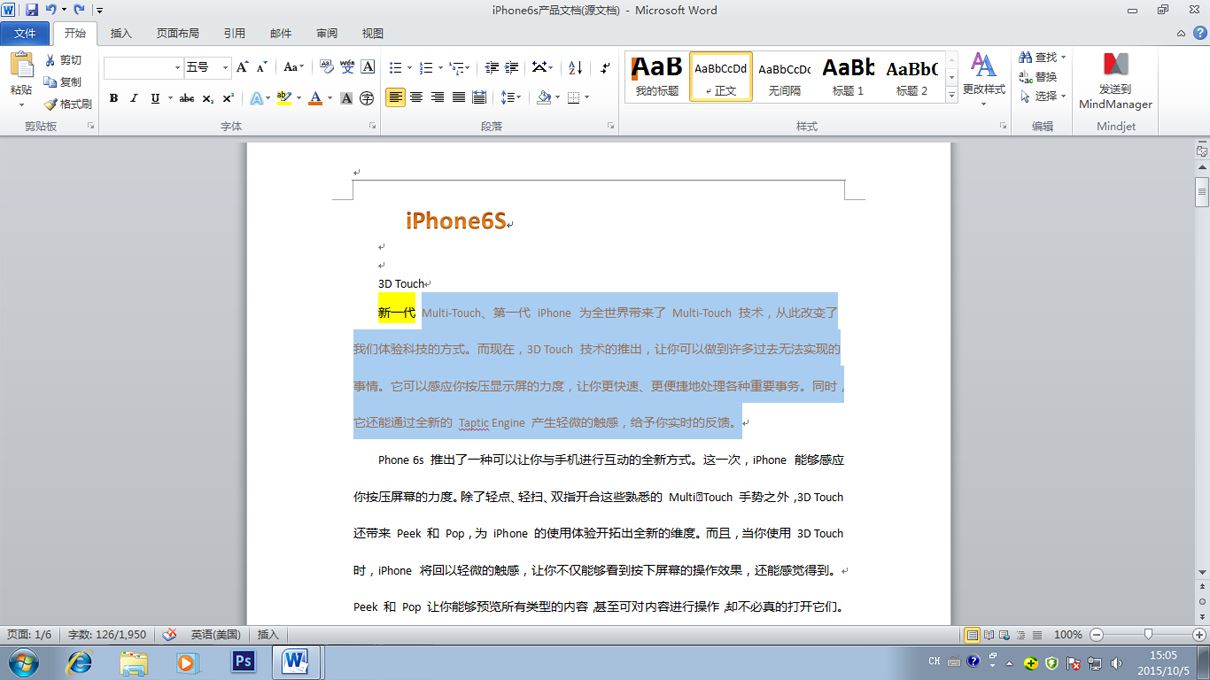This screenshot has height=680, width=1210.
Task: Click zoom slider handle
Action: pos(1148,634)
